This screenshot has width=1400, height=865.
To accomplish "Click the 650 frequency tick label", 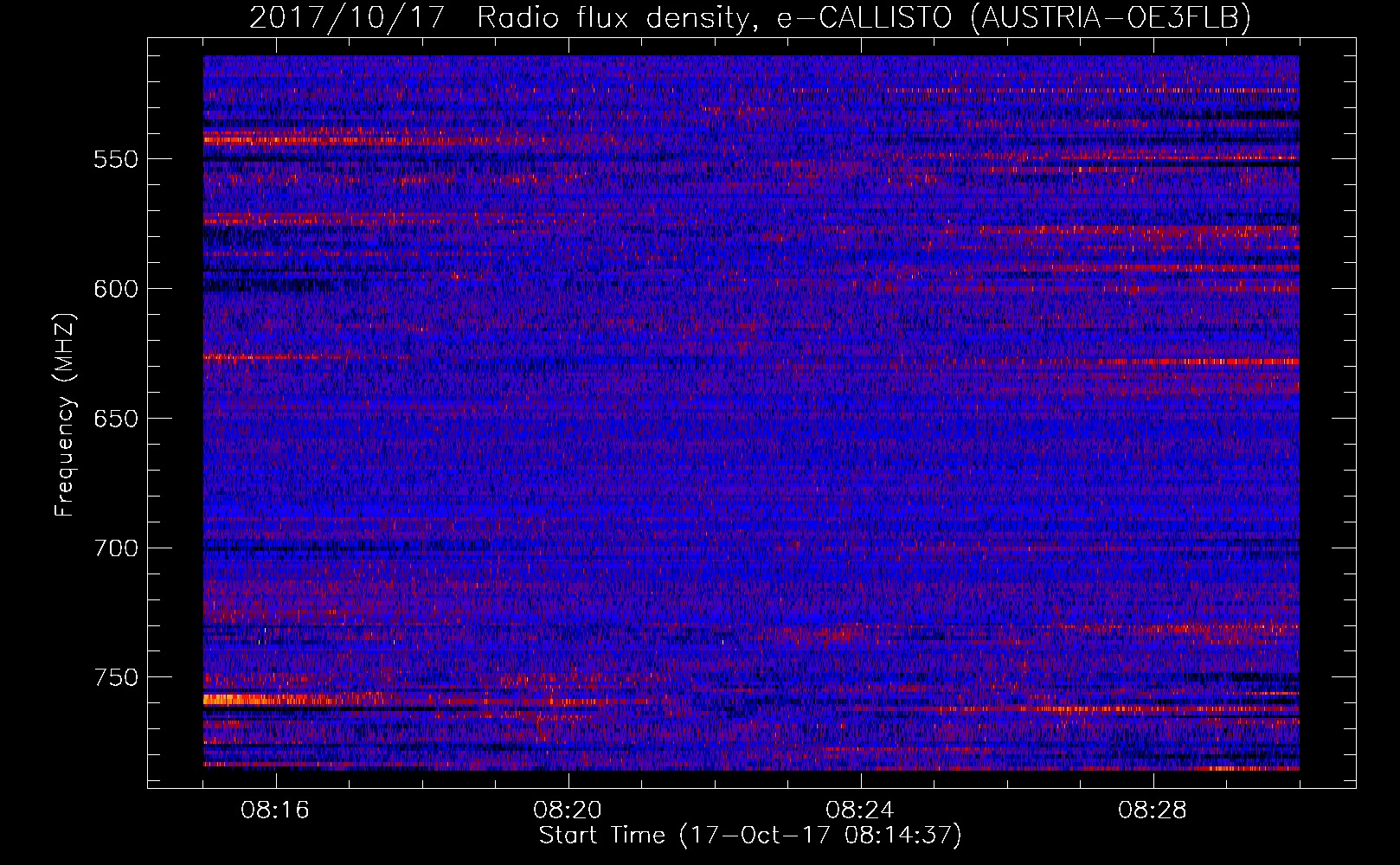I will (x=116, y=419).
